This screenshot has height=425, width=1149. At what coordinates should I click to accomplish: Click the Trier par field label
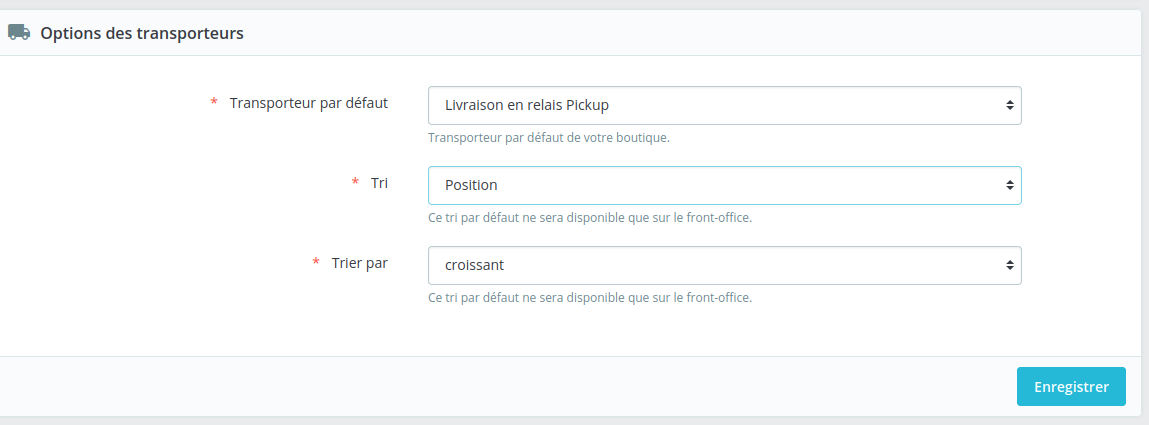click(360, 263)
